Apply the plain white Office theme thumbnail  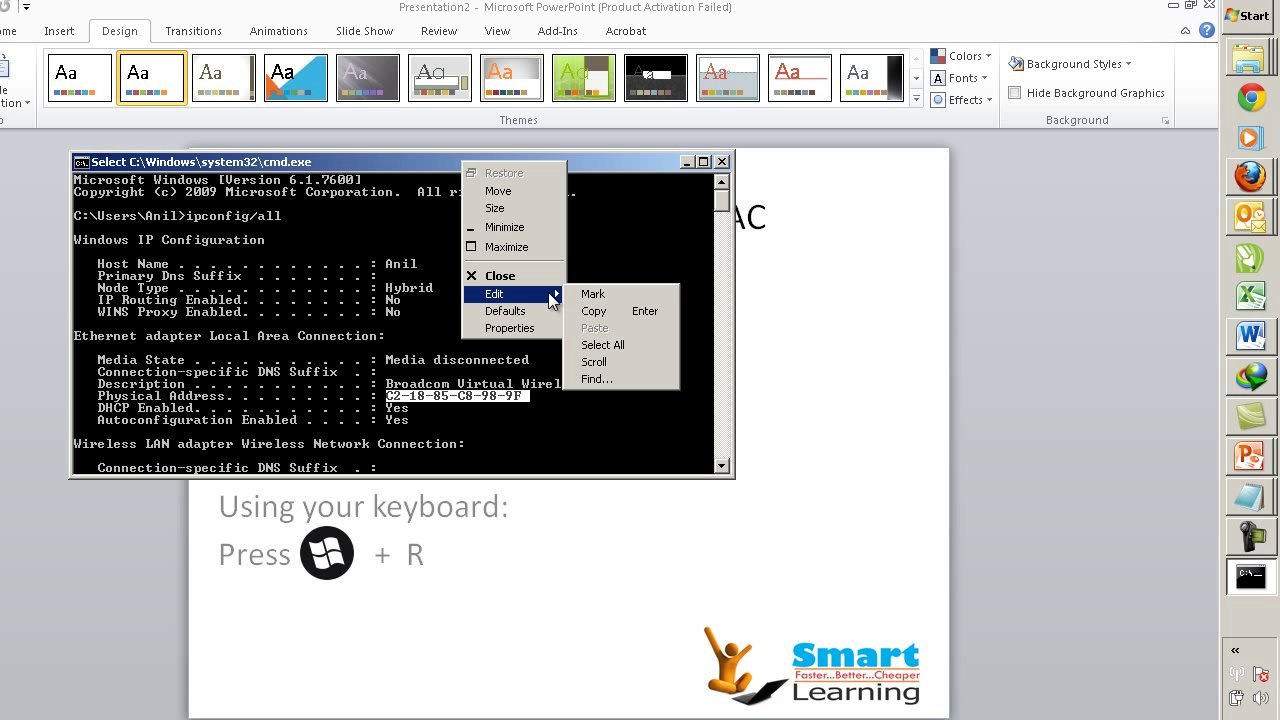pyautogui.click(x=80, y=78)
